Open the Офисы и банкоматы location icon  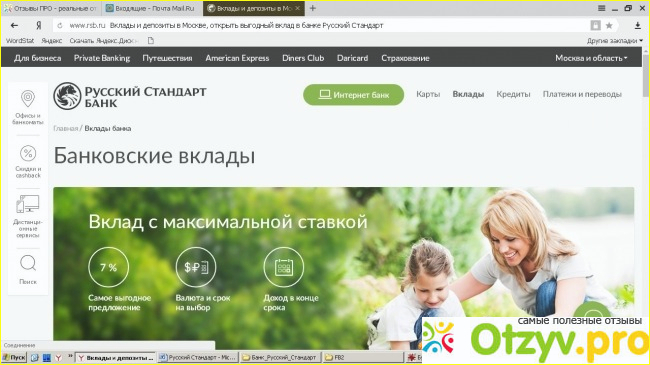pyautogui.click(x=28, y=99)
